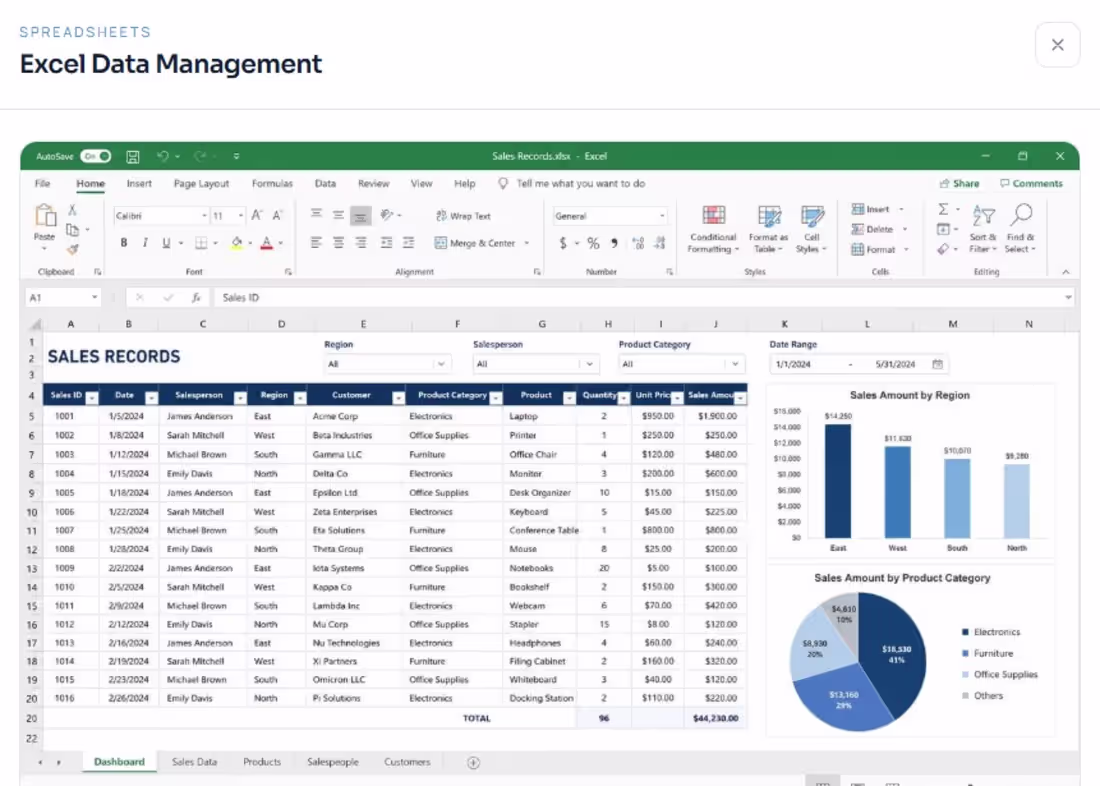This screenshot has width=1100, height=786.
Task: Toggle Bold formatting
Action: pyautogui.click(x=124, y=243)
